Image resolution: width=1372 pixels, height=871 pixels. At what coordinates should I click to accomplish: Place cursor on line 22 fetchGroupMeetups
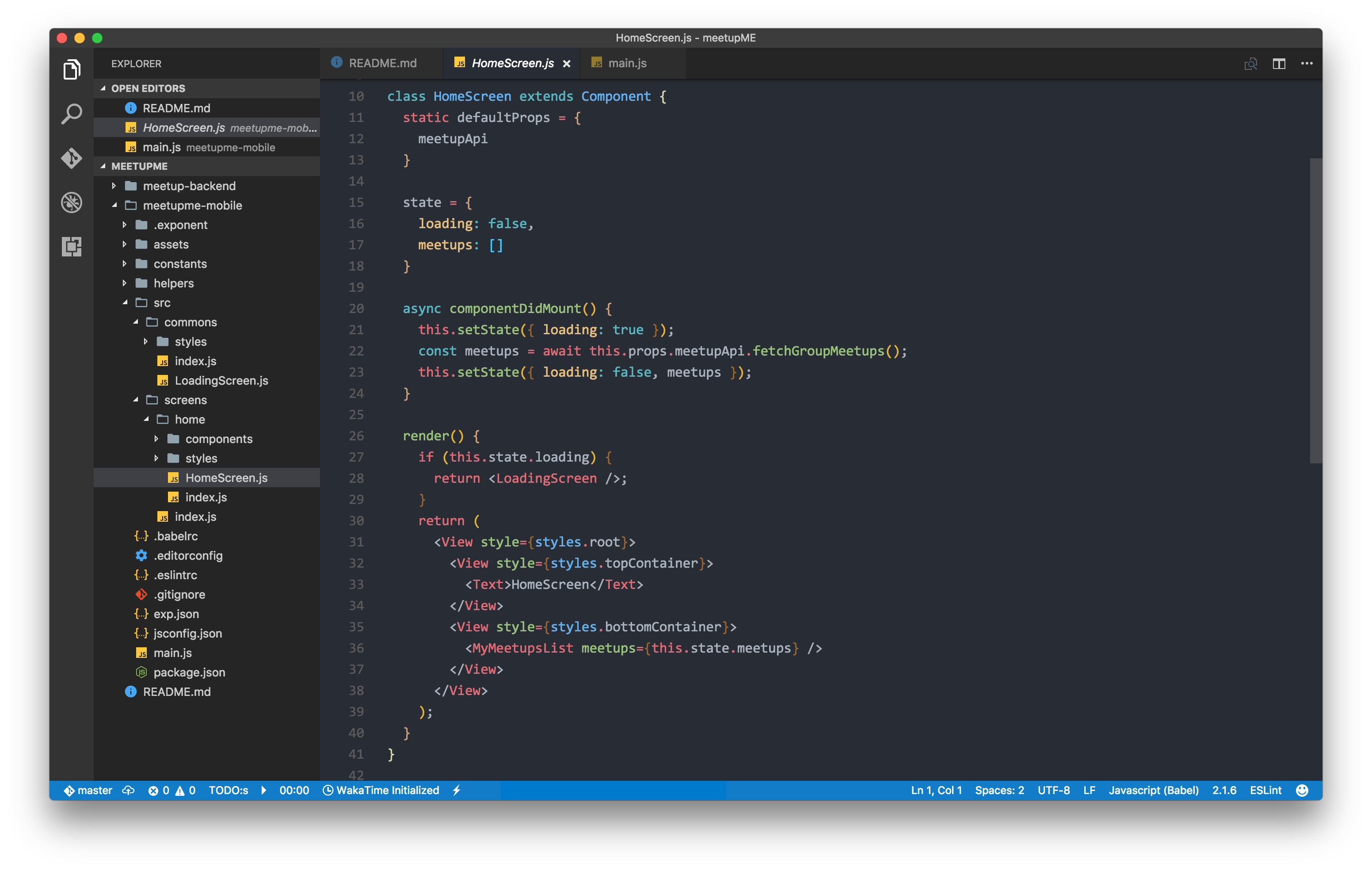coord(818,351)
